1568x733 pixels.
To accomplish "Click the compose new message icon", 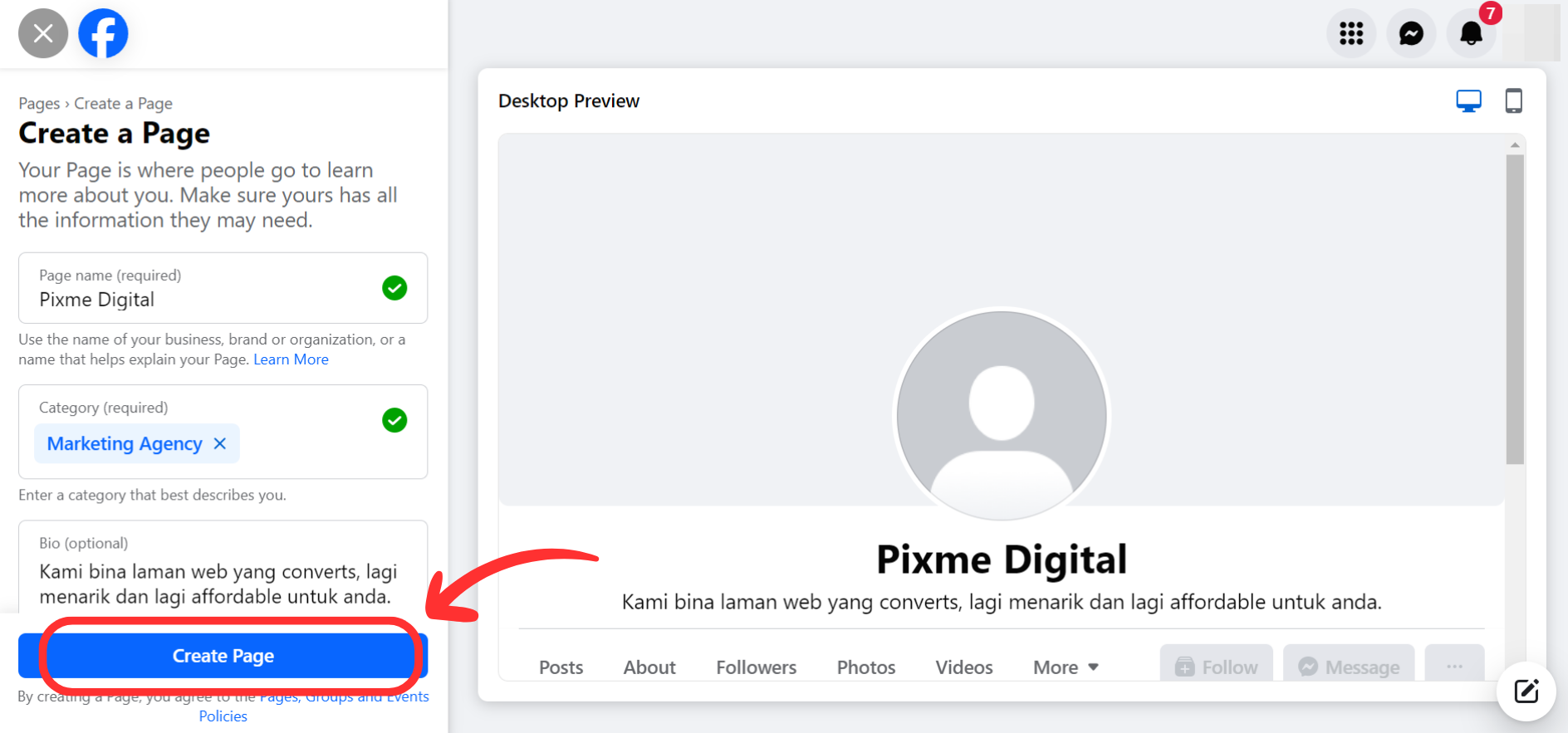I will 1526,691.
